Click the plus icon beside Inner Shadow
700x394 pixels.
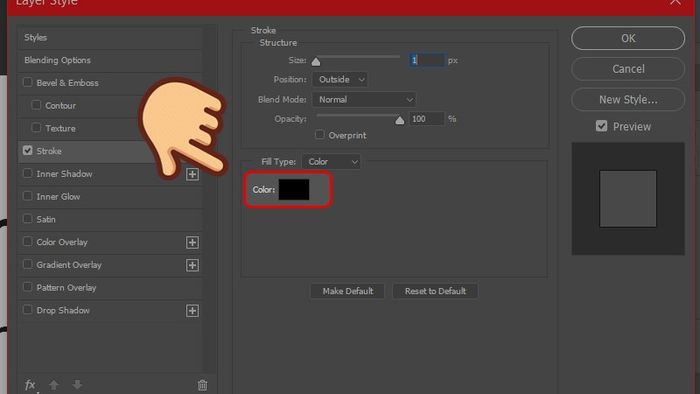tap(192, 174)
